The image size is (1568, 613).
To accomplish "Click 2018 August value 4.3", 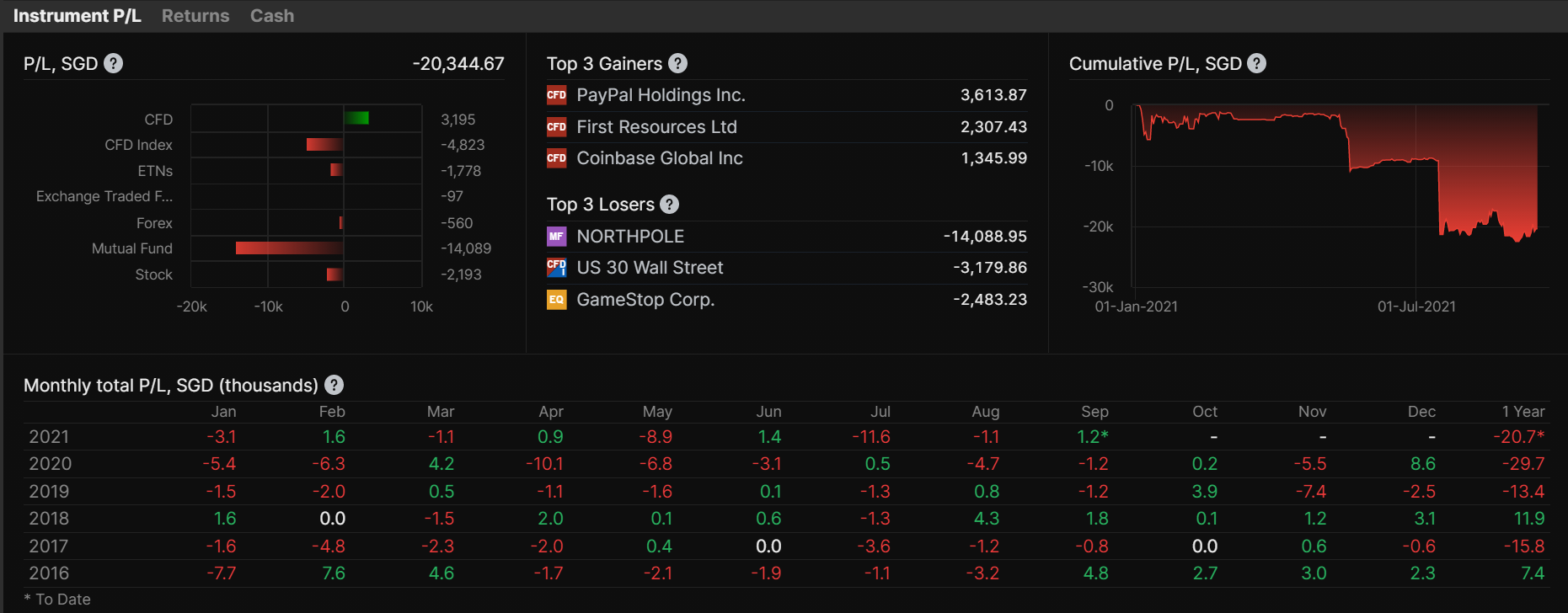I will point(987,519).
